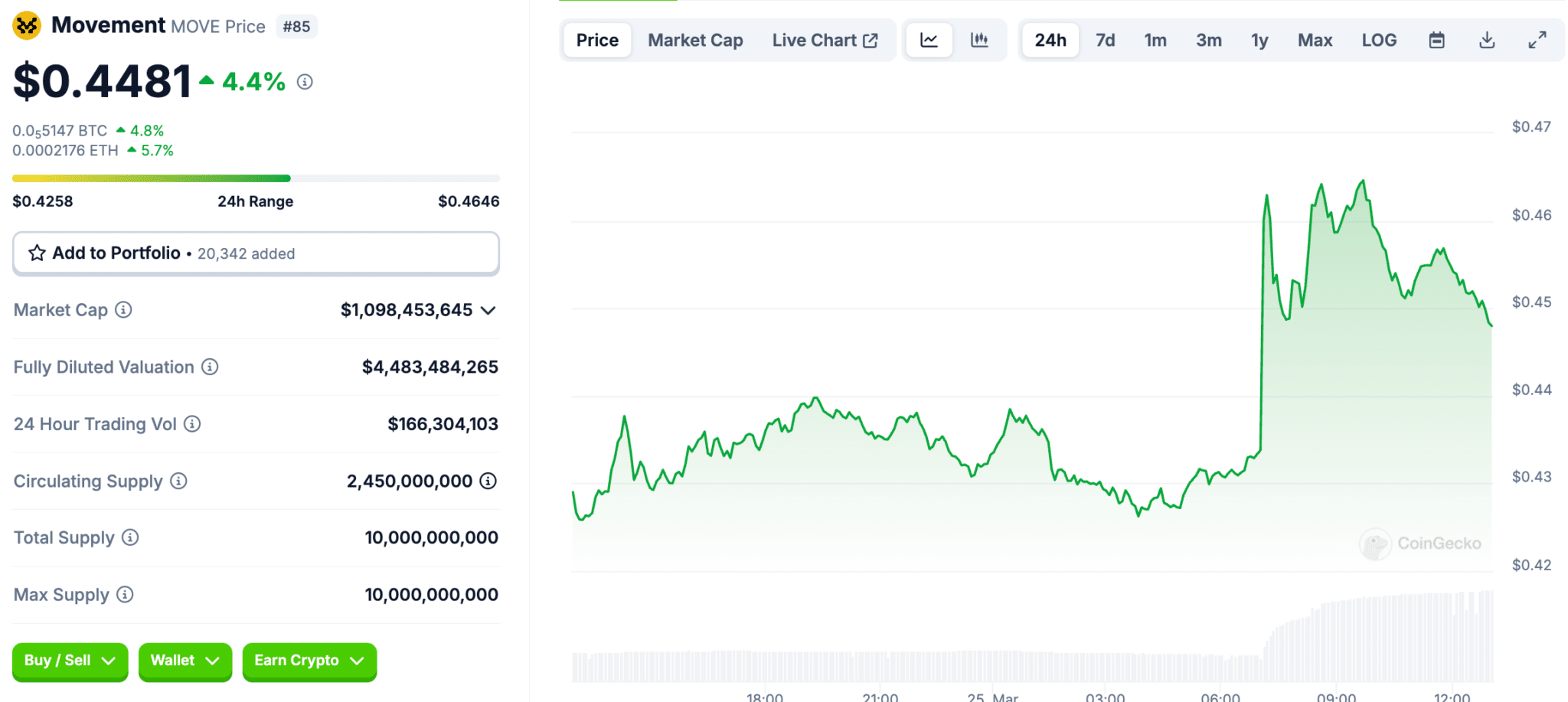
Task: Click the $1,098,453,645 market cap value
Action: tap(407, 310)
